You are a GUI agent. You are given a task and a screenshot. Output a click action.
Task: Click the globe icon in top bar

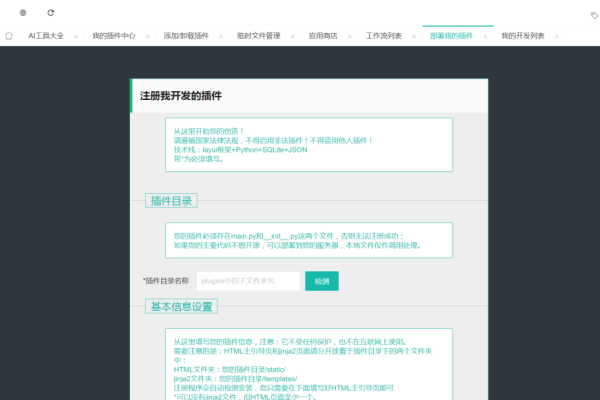click(23, 13)
